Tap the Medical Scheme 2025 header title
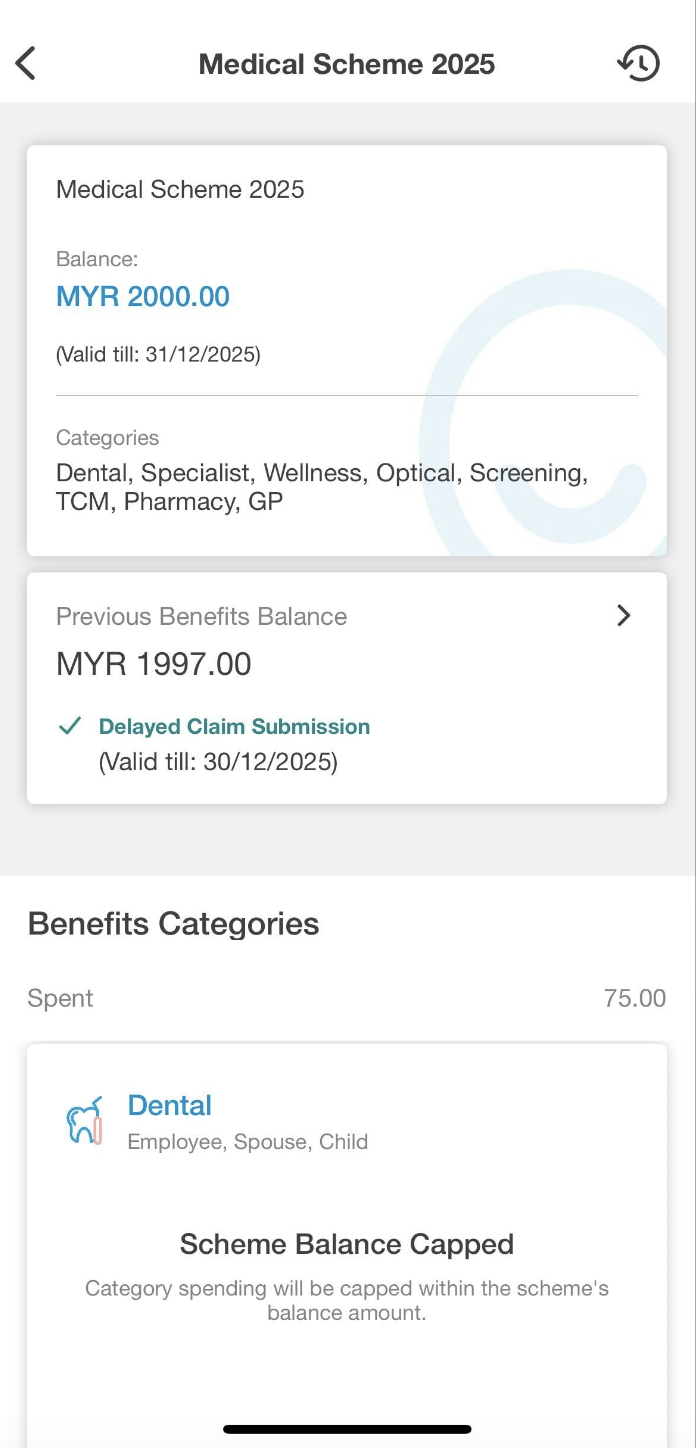 coord(347,64)
